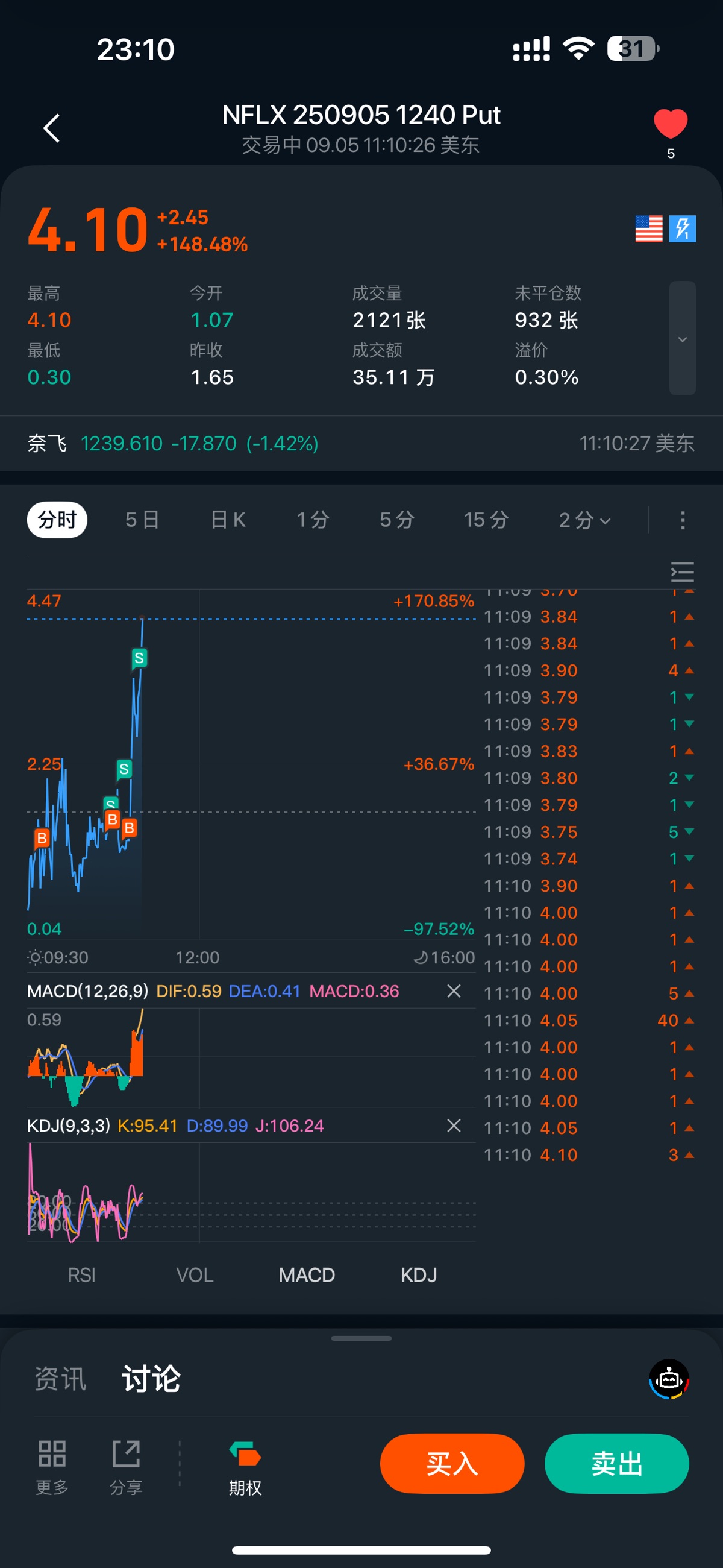723x1568 pixels.
Task: Tap the 溢价 0.30% value
Action: tap(546, 377)
